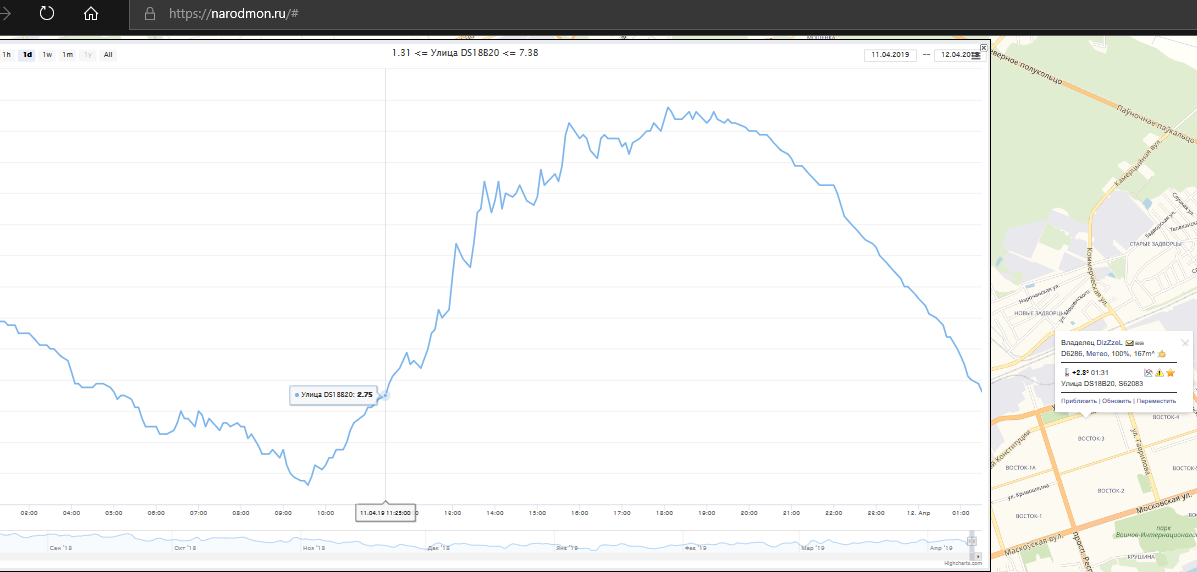Click the yellow warning triangle icon
The width and height of the screenshot is (1197, 572).
click(x=1159, y=373)
